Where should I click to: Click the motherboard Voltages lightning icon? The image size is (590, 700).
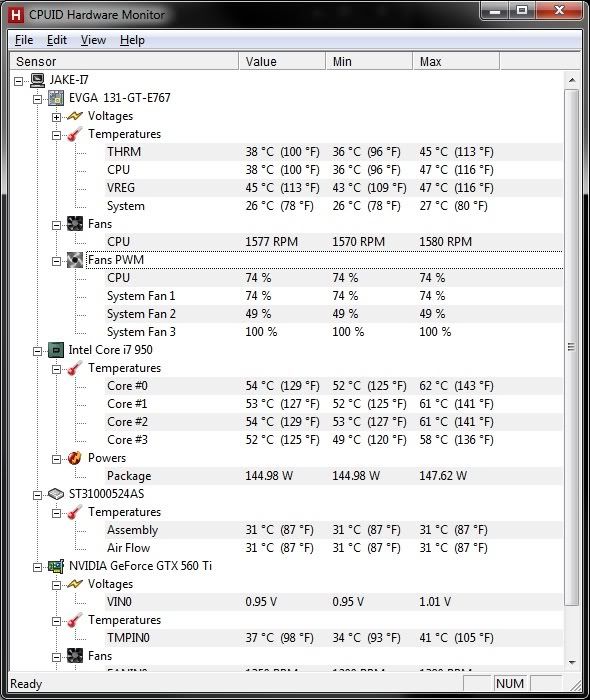click(75, 116)
